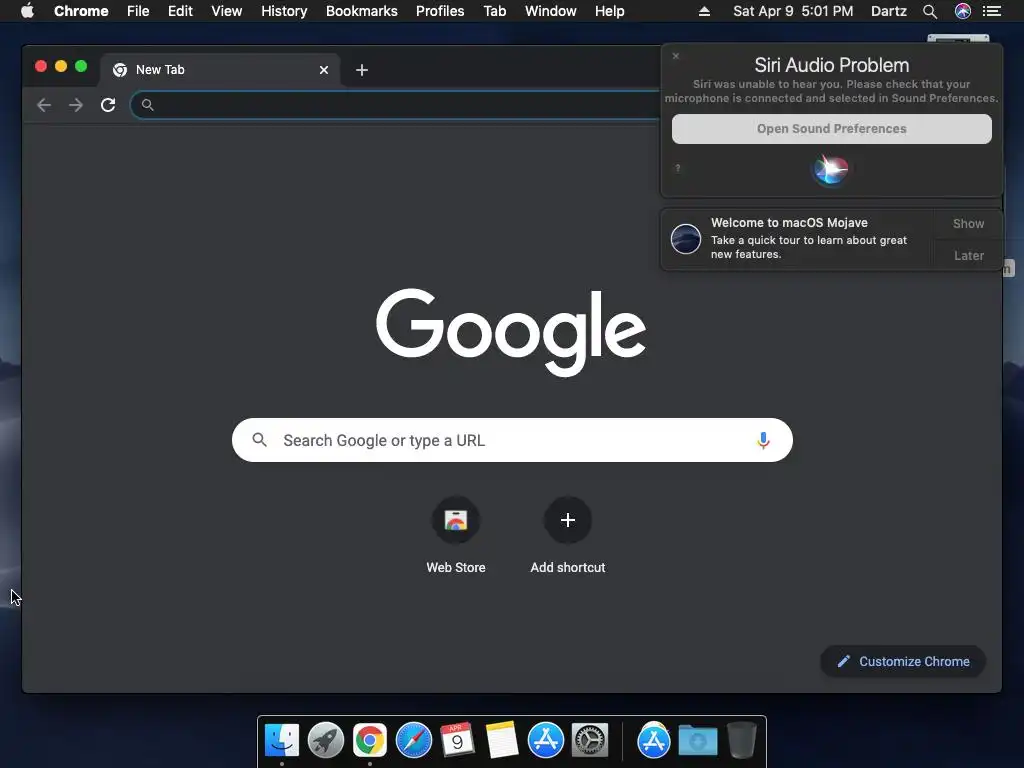This screenshot has width=1024, height=768.
Task: Click the Welcome to macOS Mojave notification icon
Action: pos(686,239)
